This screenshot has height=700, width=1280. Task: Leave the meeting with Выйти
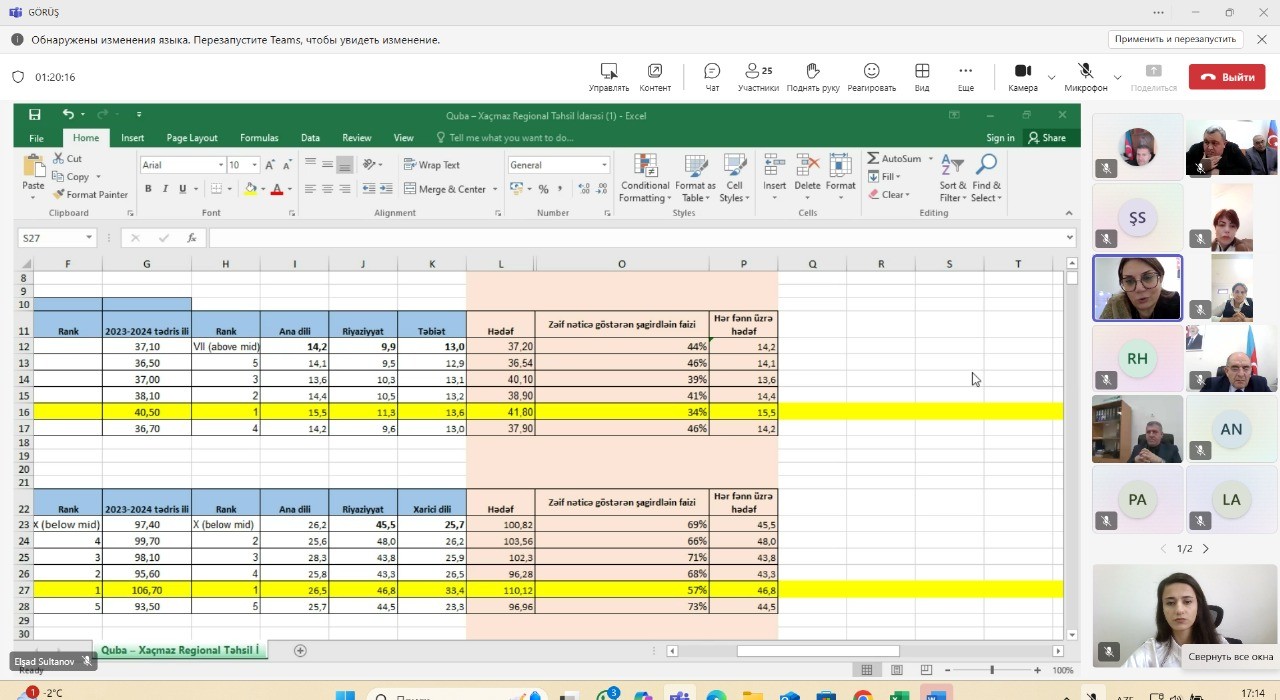[1227, 77]
